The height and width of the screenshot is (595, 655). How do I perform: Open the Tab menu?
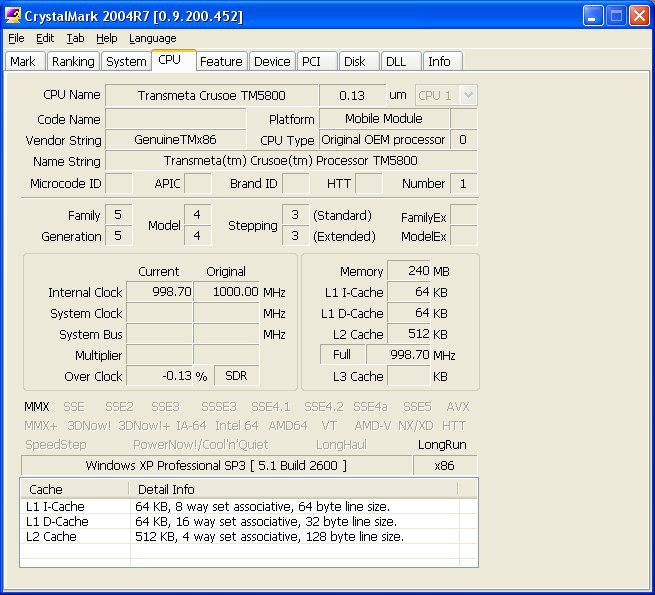75,38
